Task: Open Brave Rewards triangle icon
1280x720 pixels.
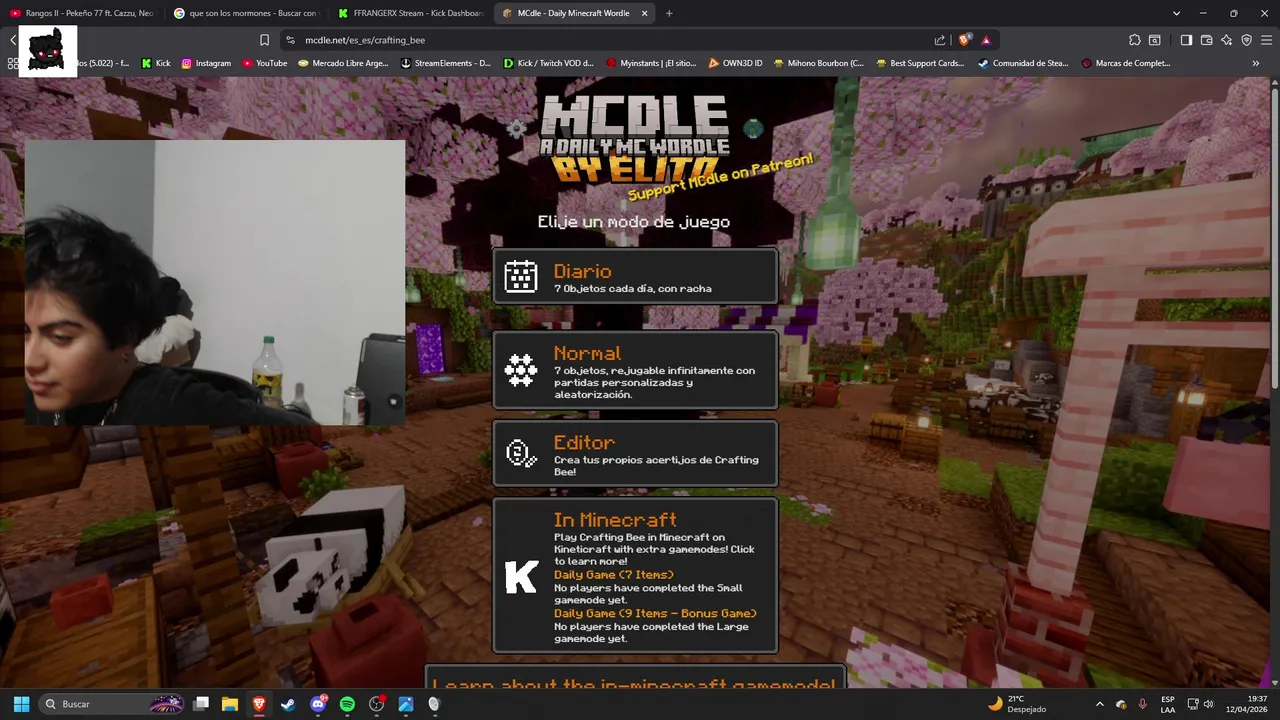Action: 986,40
